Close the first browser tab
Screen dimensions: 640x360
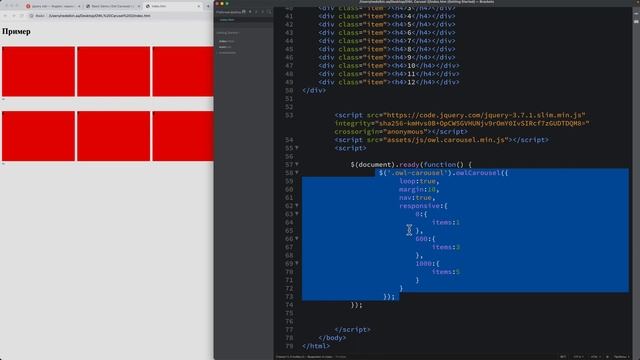click(x=79, y=6)
